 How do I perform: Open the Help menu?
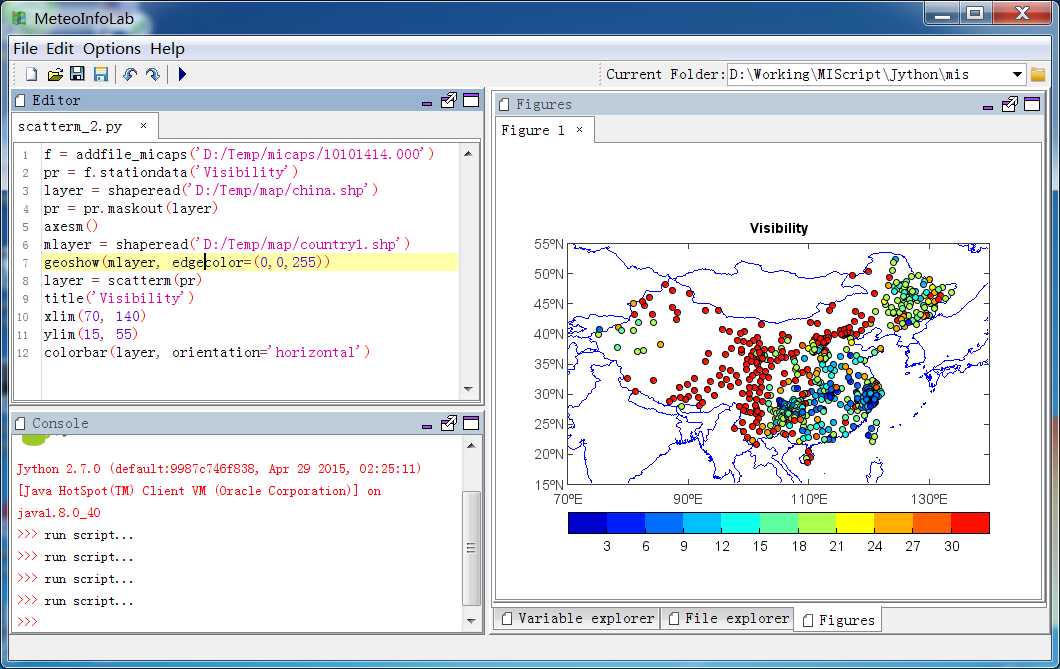tap(167, 49)
